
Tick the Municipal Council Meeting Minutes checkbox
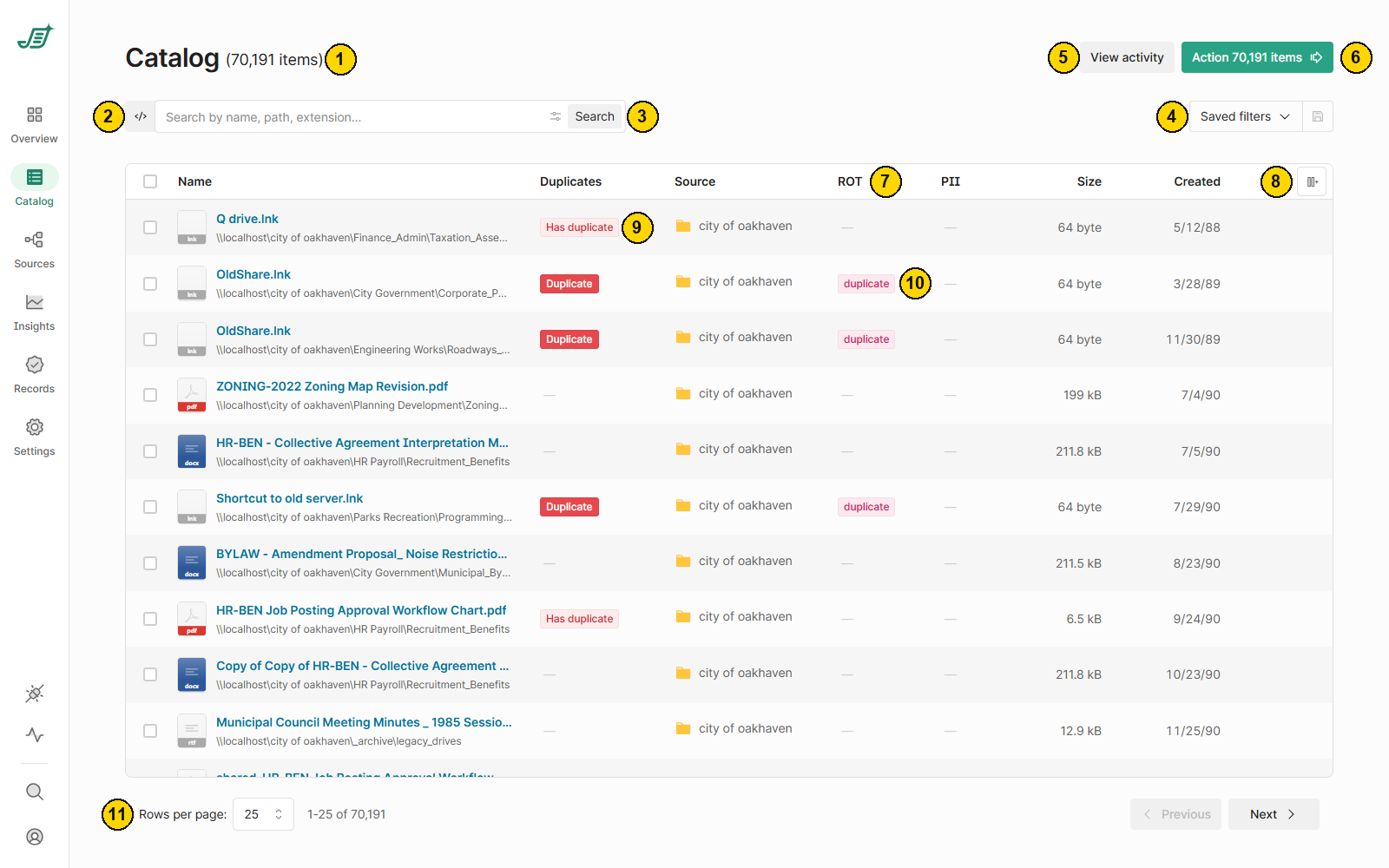pos(150,731)
